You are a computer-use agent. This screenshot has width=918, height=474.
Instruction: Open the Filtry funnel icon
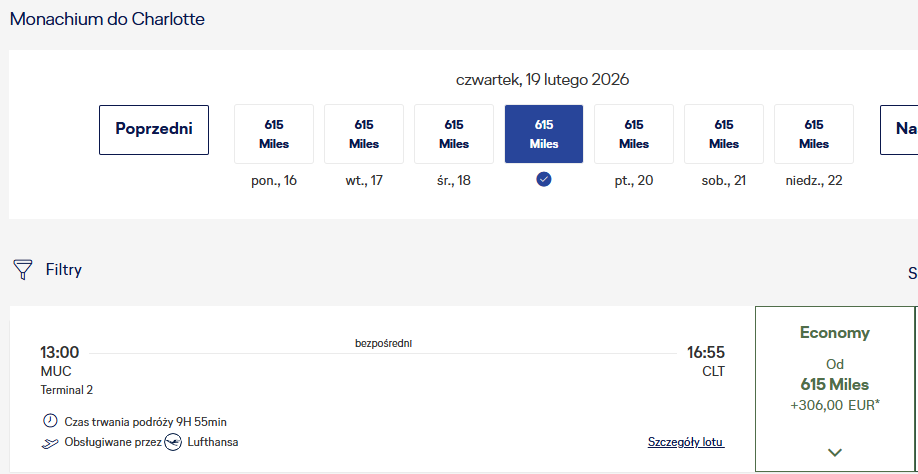(x=23, y=270)
